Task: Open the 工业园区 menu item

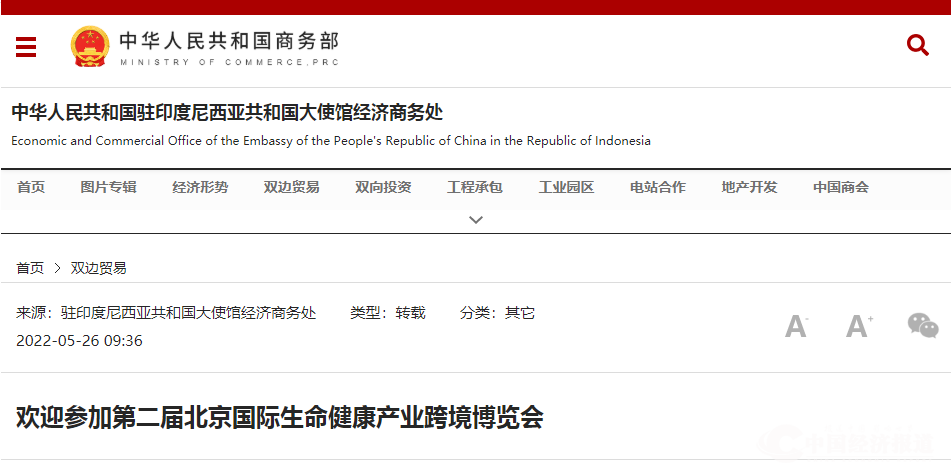Action: [566, 187]
